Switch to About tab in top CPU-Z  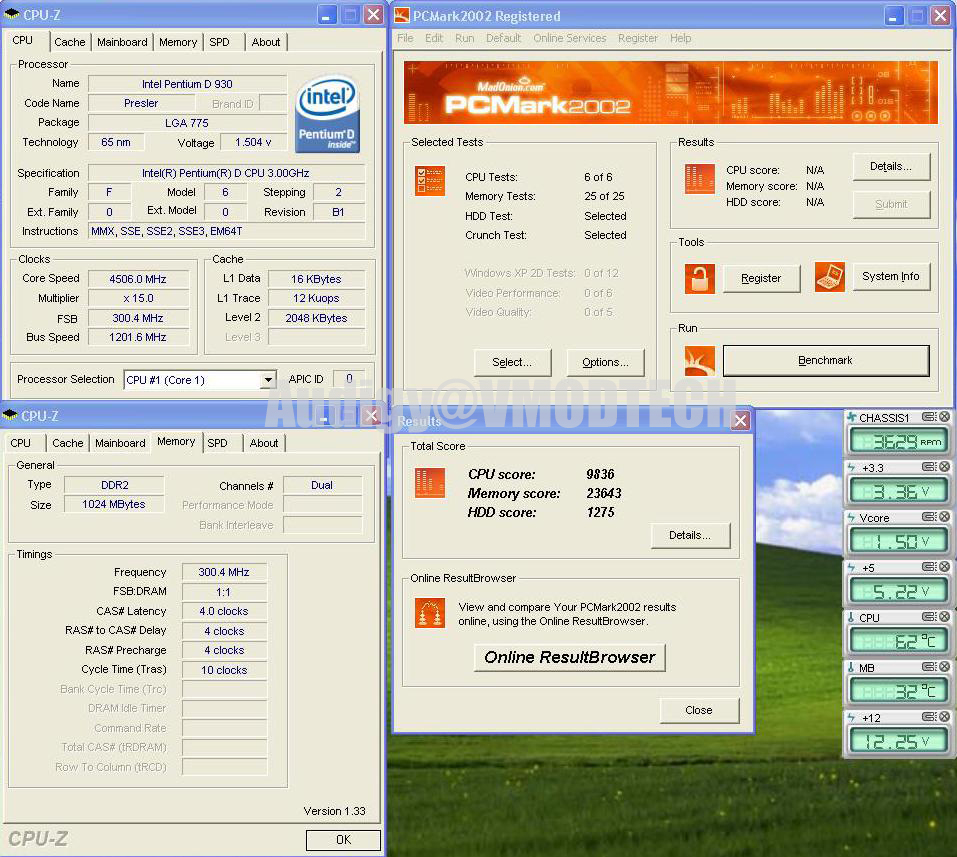click(x=265, y=42)
